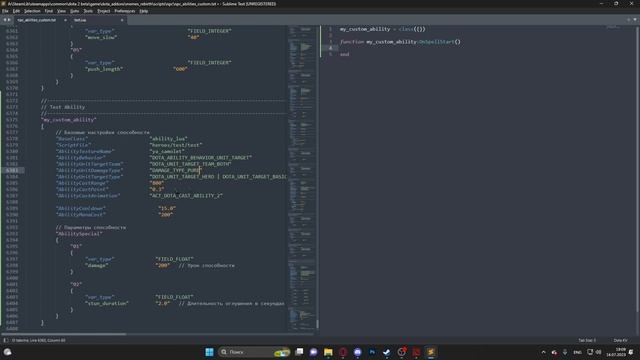Open the Find menu
640x360 pixels.
pos(49,11)
